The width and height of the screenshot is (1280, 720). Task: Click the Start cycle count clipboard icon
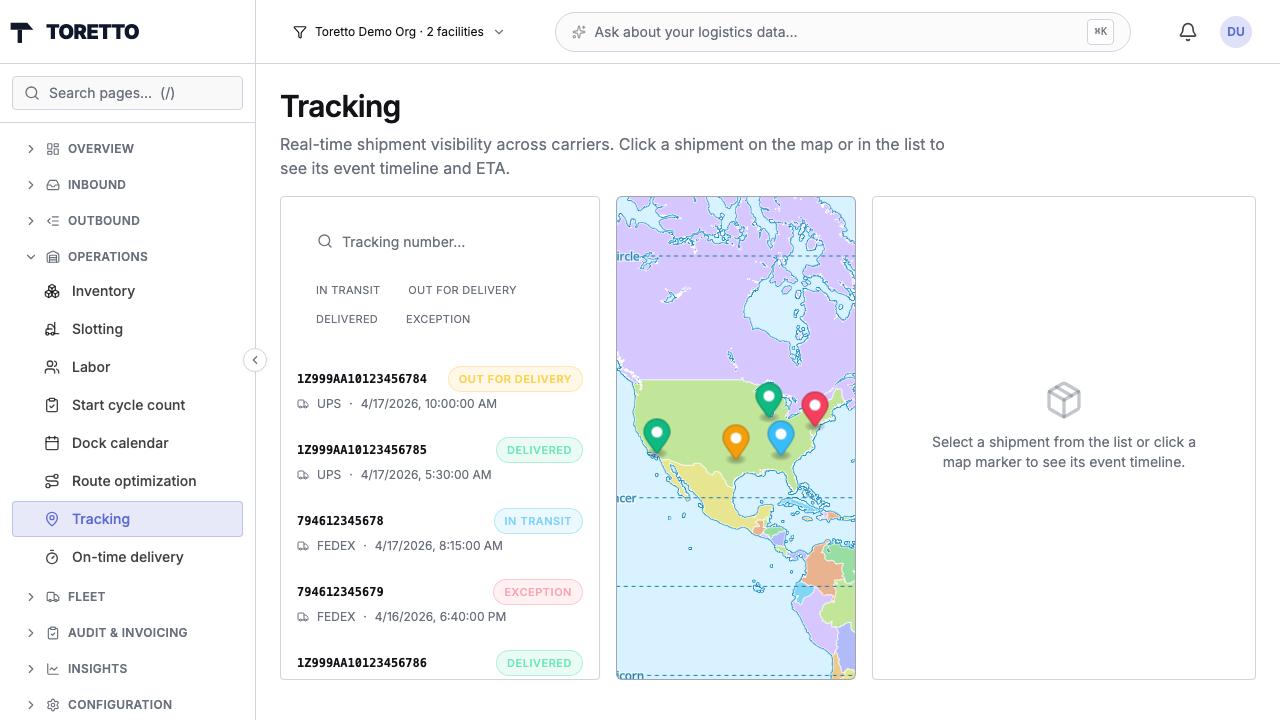(52, 405)
